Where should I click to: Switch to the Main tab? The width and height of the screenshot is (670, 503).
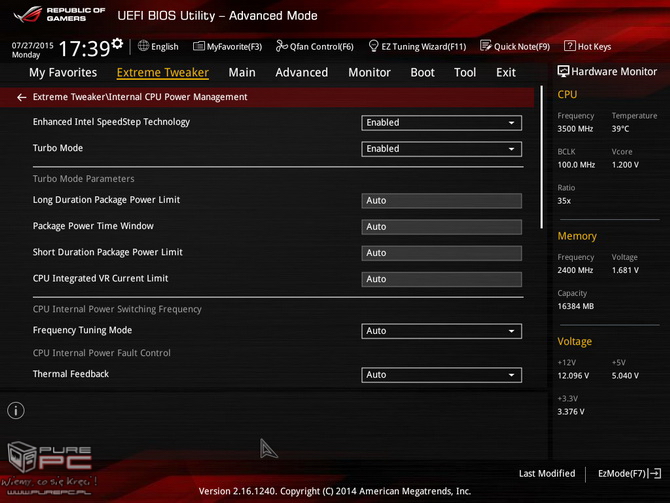coord(242,73)
